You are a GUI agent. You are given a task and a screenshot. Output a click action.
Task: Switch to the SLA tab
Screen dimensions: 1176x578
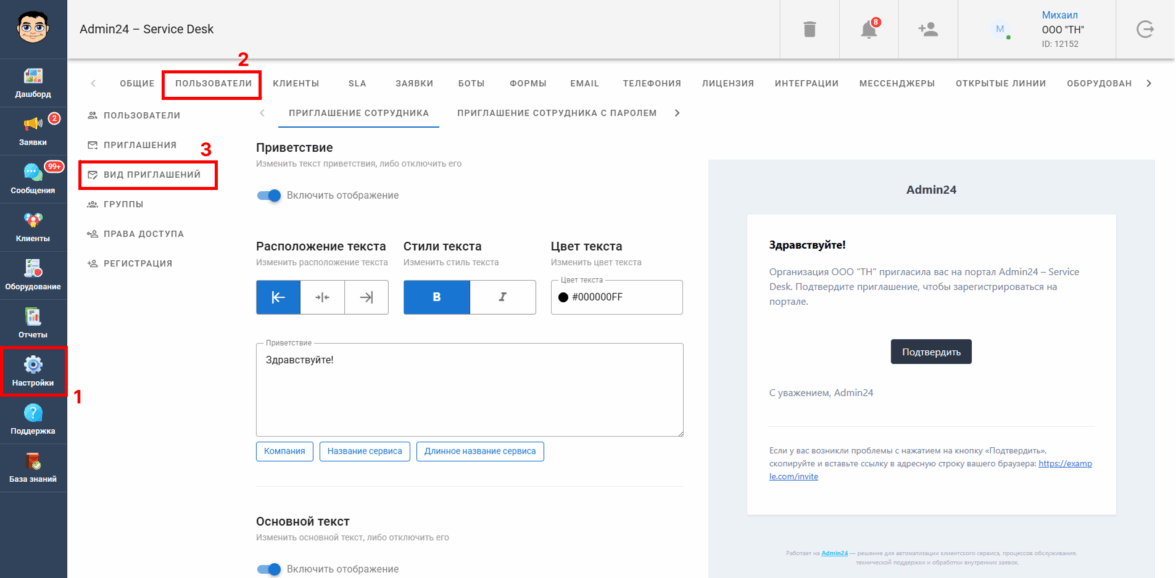(x=357, y=83)
